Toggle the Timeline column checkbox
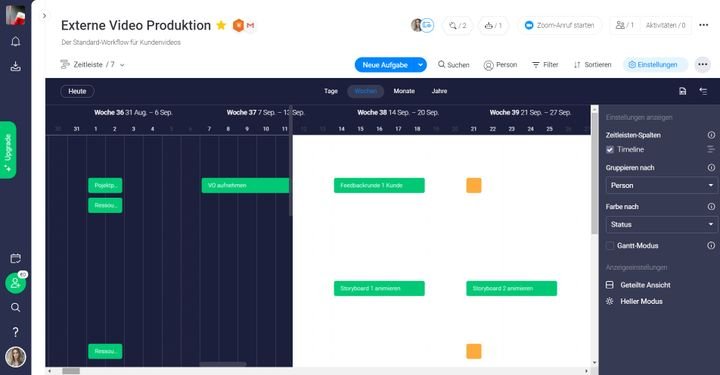 coord(610,150)
